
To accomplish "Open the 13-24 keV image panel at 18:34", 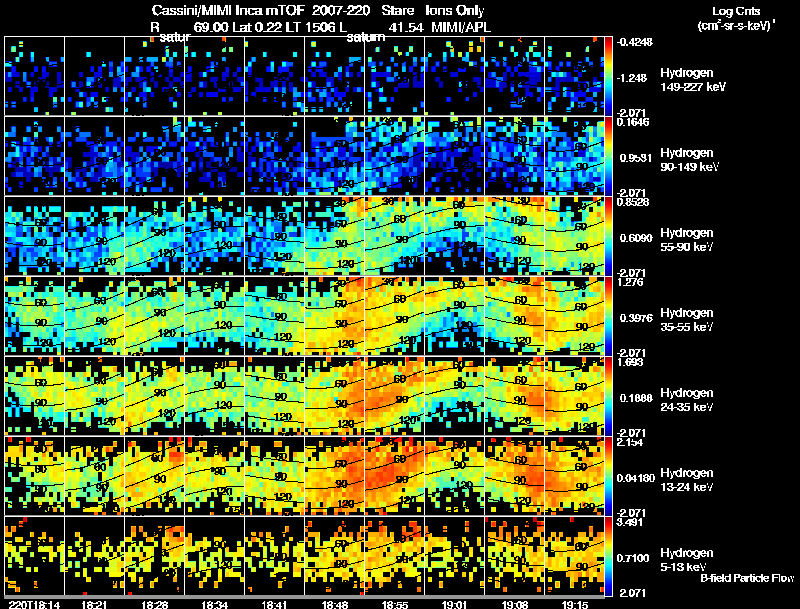I will (x=215, y=476).
